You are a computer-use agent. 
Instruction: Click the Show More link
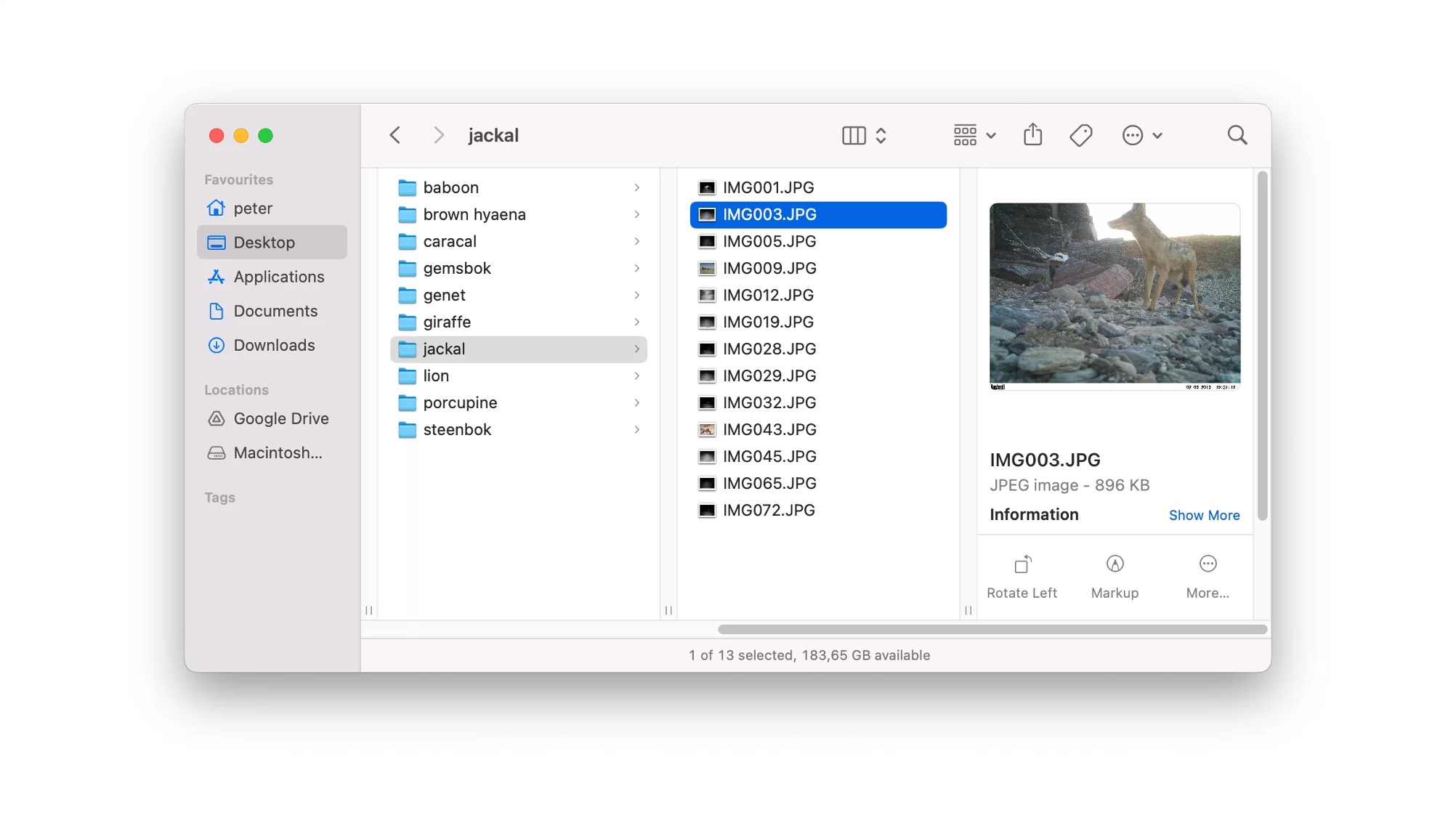(1204, 515)
